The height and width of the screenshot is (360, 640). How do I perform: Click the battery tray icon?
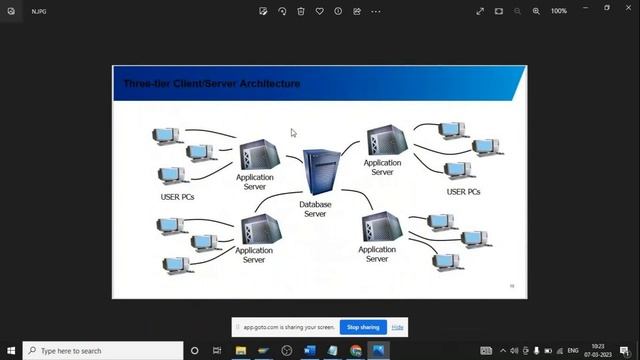tap(548, 351)
